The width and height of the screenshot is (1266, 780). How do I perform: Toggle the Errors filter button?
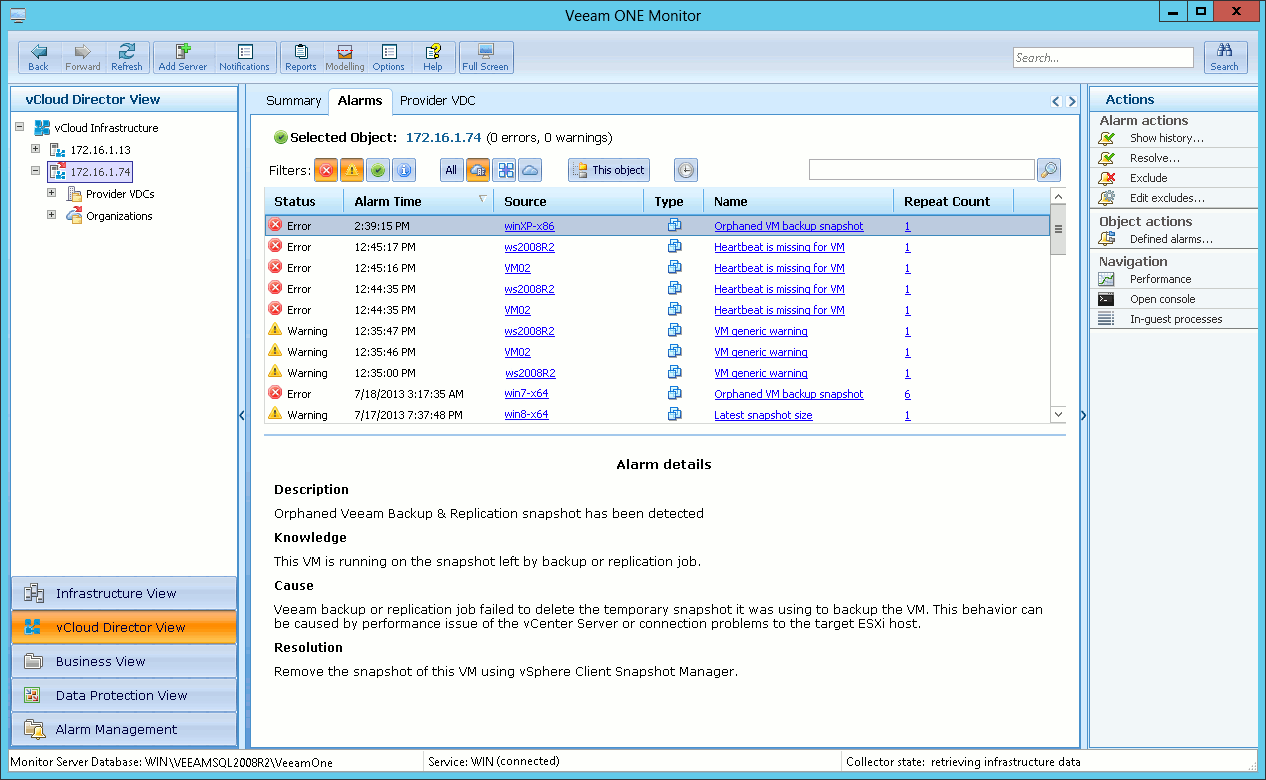(x=326, y=170)
